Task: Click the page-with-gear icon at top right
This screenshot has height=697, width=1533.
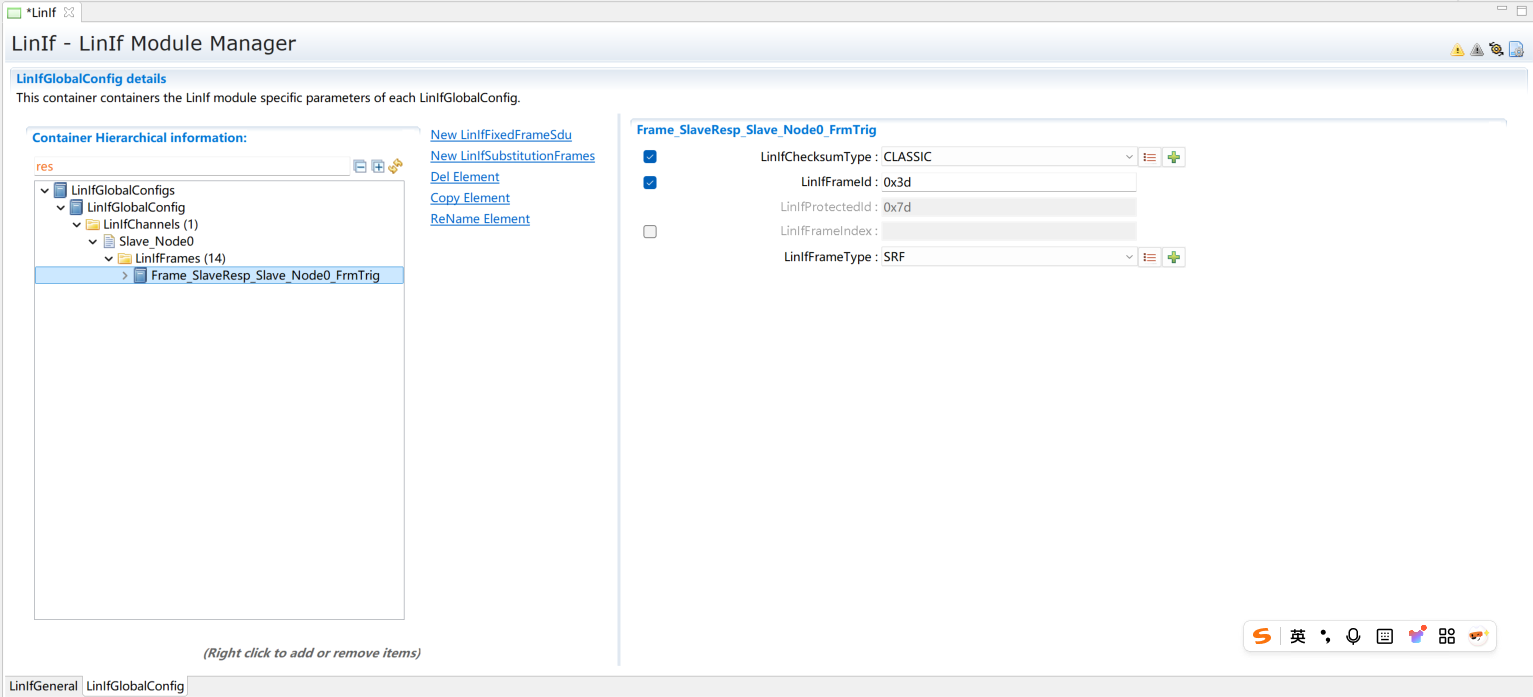Action: coord(1516,49)
